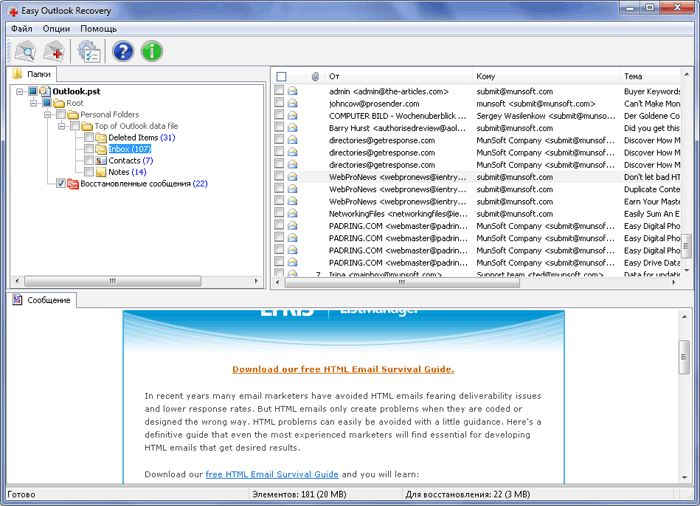Collapse the Top of Outlook data file node

(61, 126)
